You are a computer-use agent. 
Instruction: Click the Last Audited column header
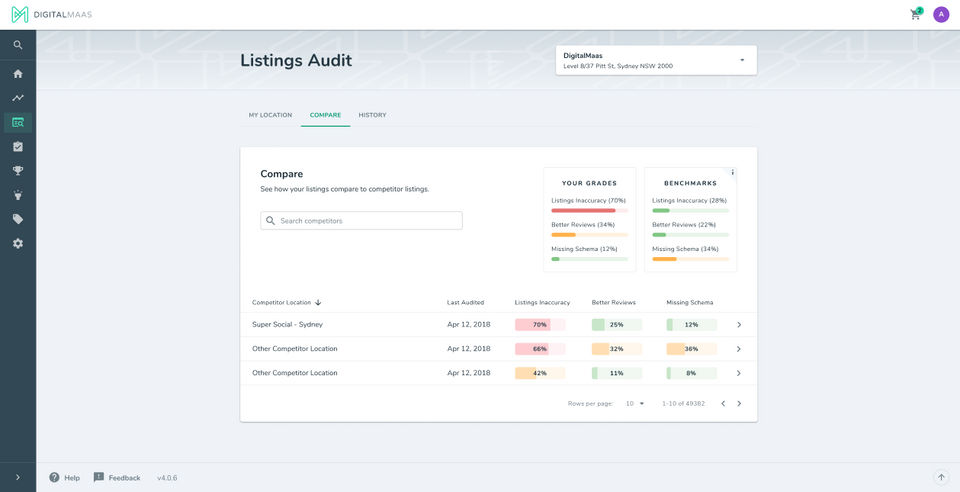pos(465,302)
